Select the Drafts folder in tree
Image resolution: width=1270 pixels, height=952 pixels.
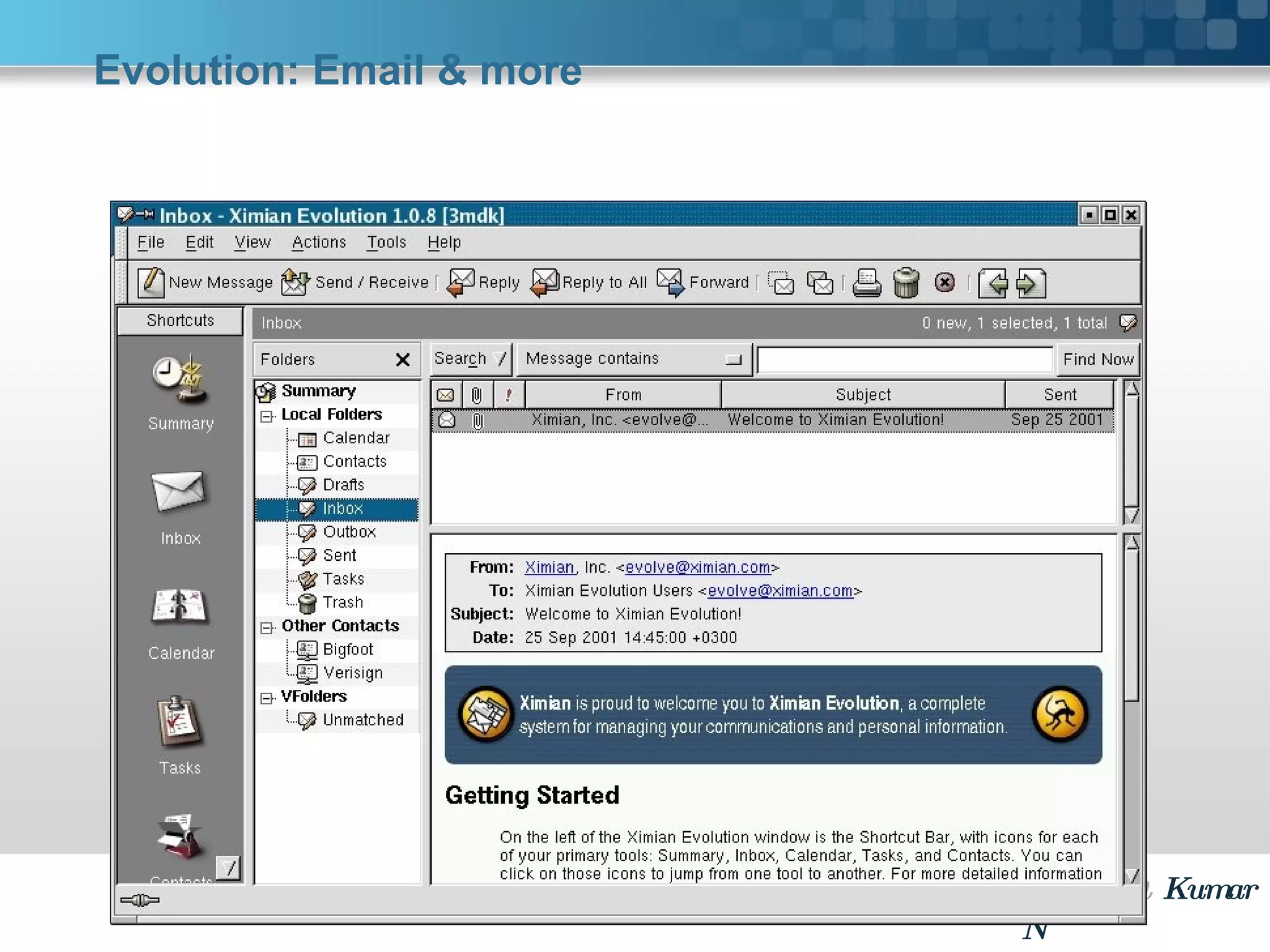click(344, 485)
